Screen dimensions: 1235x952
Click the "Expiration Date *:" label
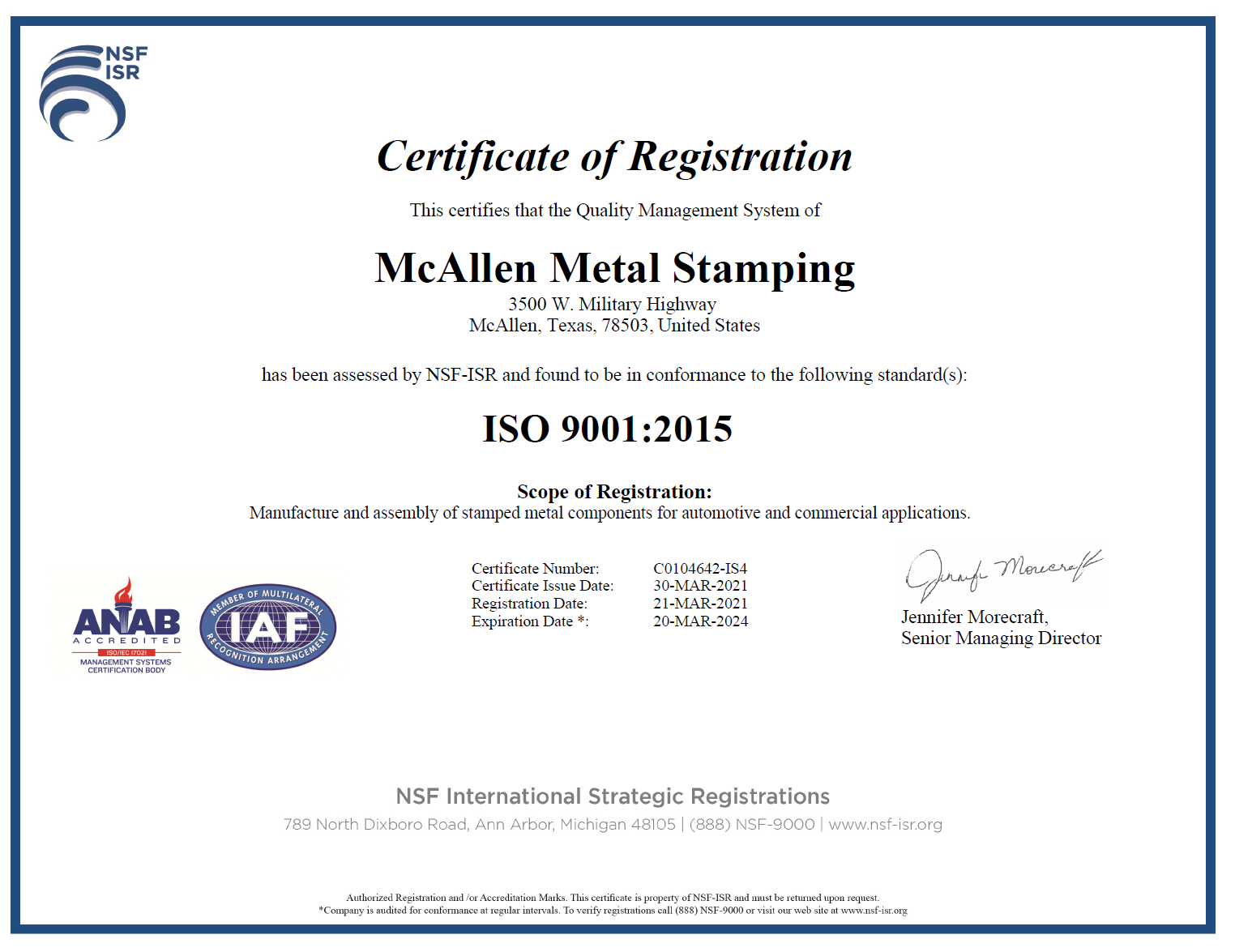pos(530,621)
